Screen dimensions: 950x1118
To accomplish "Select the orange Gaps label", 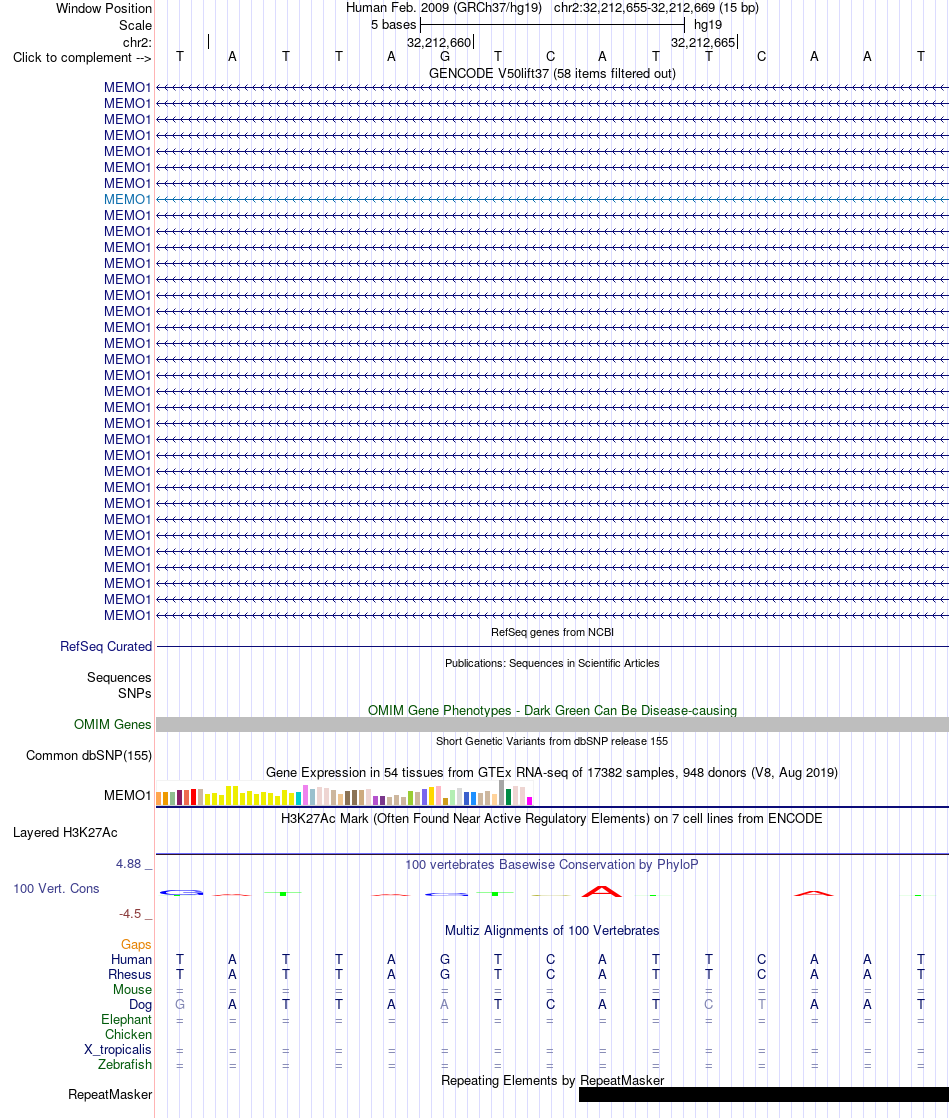I will pyautogui.click(x=136, y=945).
